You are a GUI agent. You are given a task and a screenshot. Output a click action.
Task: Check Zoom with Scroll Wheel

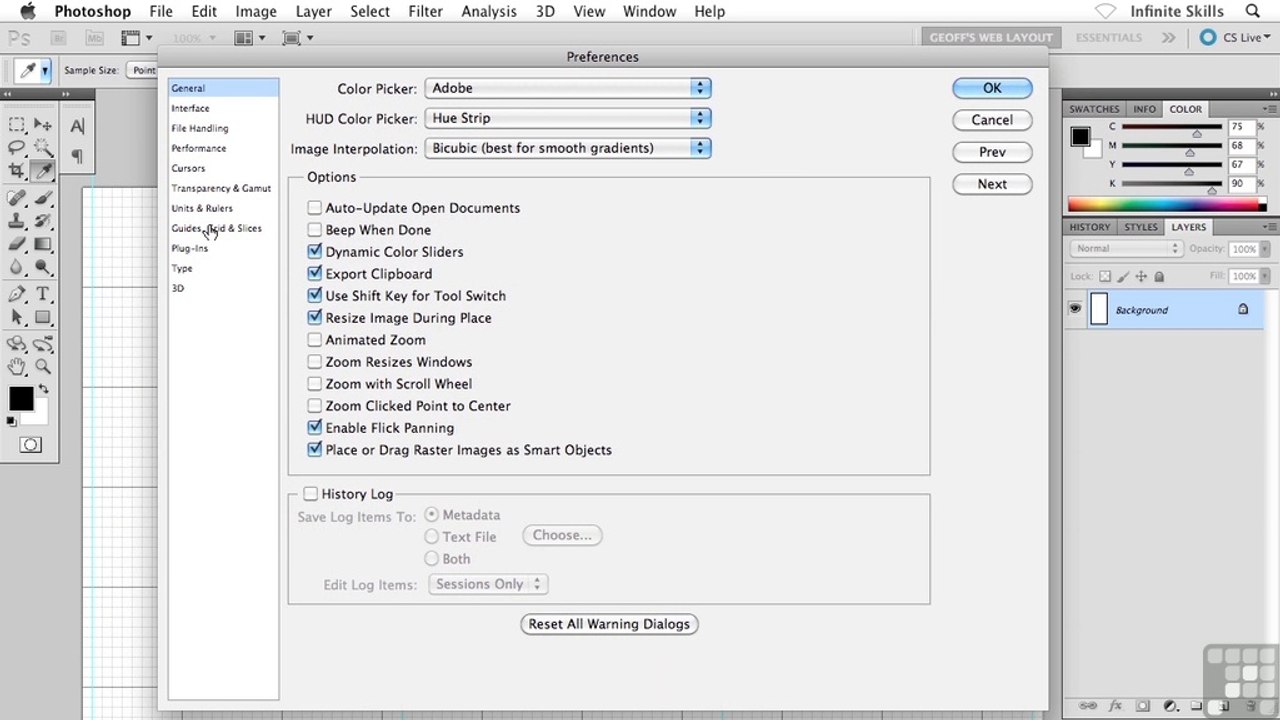[315, 384]
